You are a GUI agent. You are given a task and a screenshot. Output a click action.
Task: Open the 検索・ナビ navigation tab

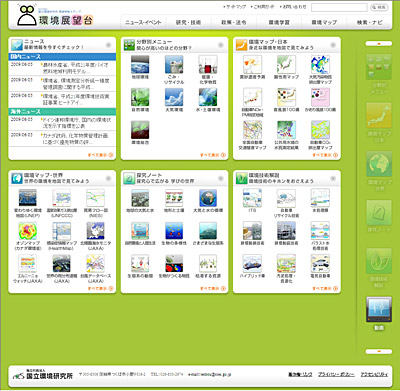(x=369, y=22)
